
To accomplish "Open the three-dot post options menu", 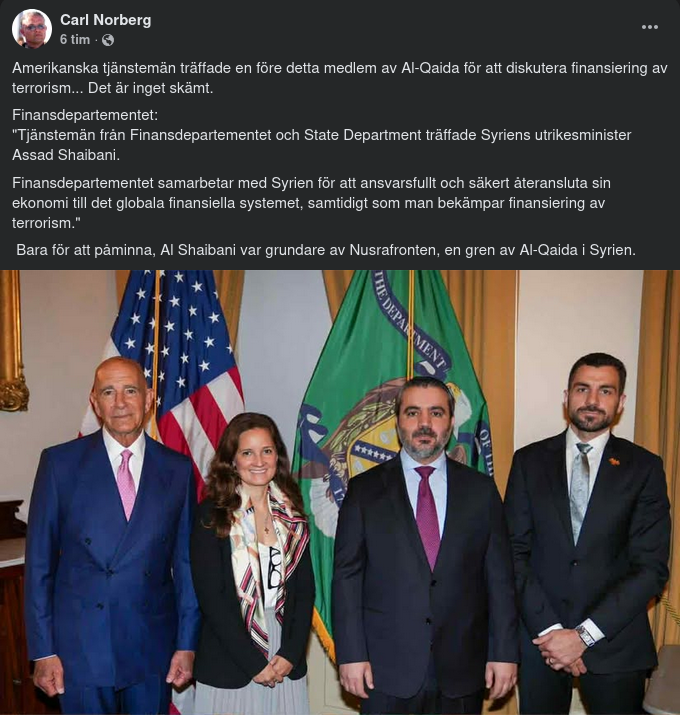I will (x=649, y=27).
